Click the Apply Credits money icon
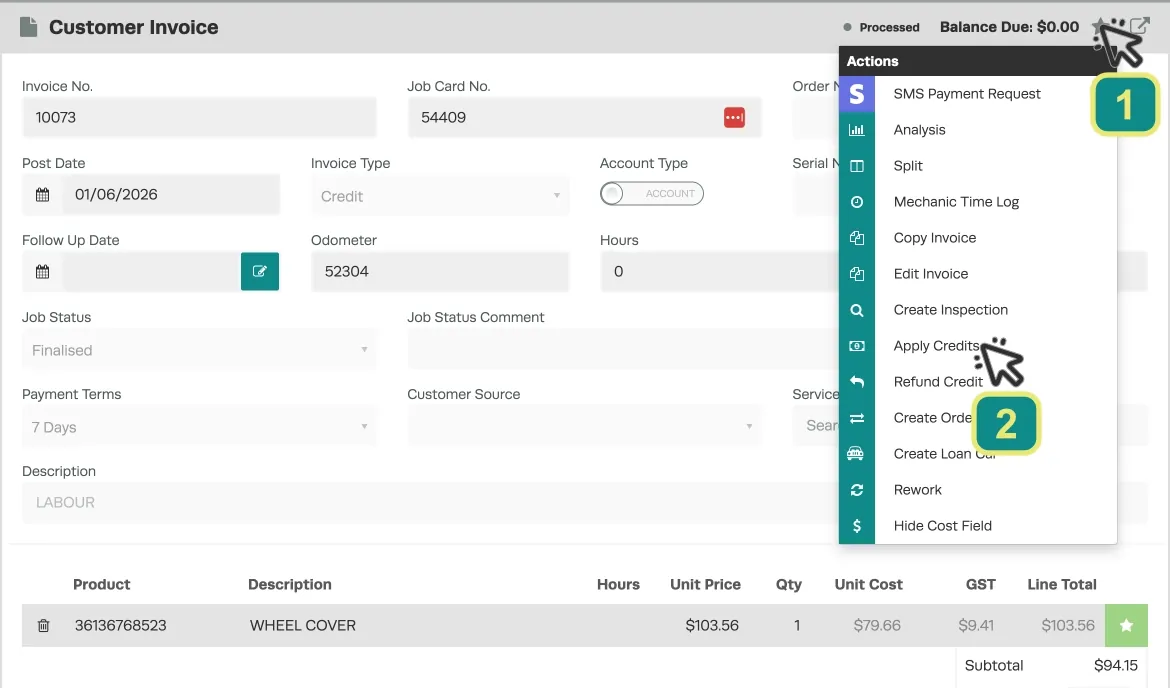Viewport: 1170px width, 688px height. tap(857, 346)
